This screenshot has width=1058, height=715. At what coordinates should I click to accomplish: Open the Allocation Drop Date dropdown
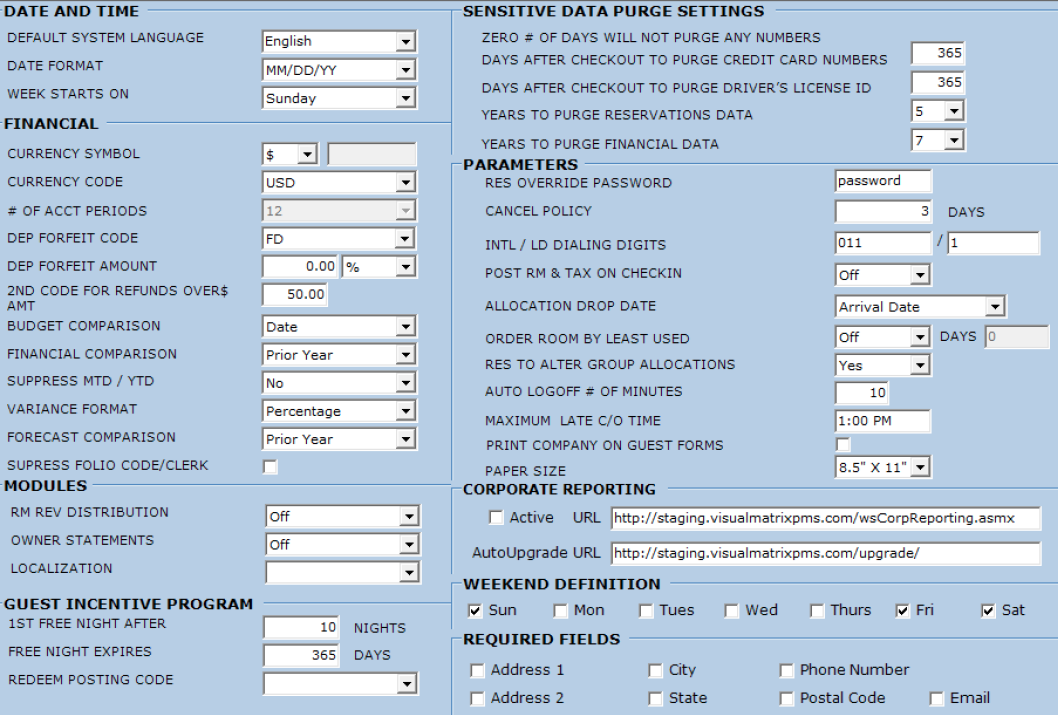pyautogui.click(x=993, y=307)
